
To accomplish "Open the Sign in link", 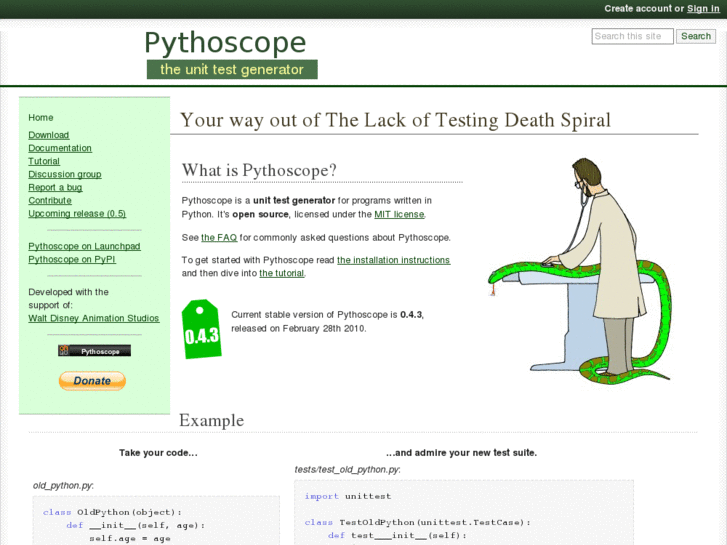I will coord(703,8).
